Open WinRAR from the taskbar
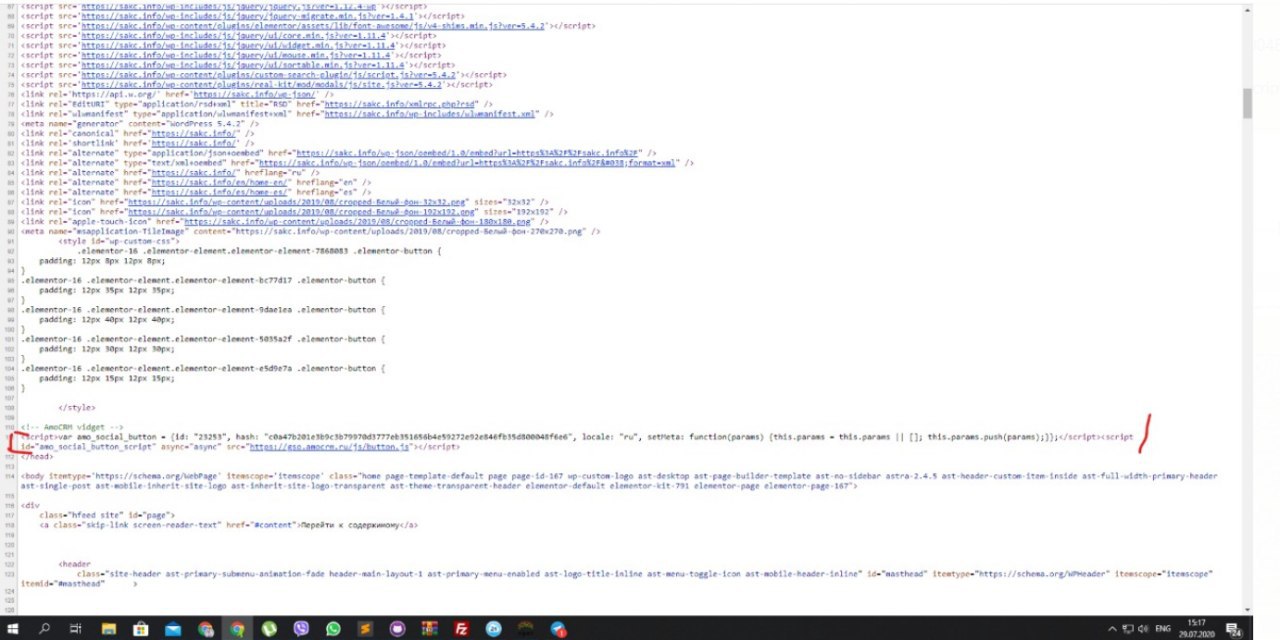 (x=429, y=628)
